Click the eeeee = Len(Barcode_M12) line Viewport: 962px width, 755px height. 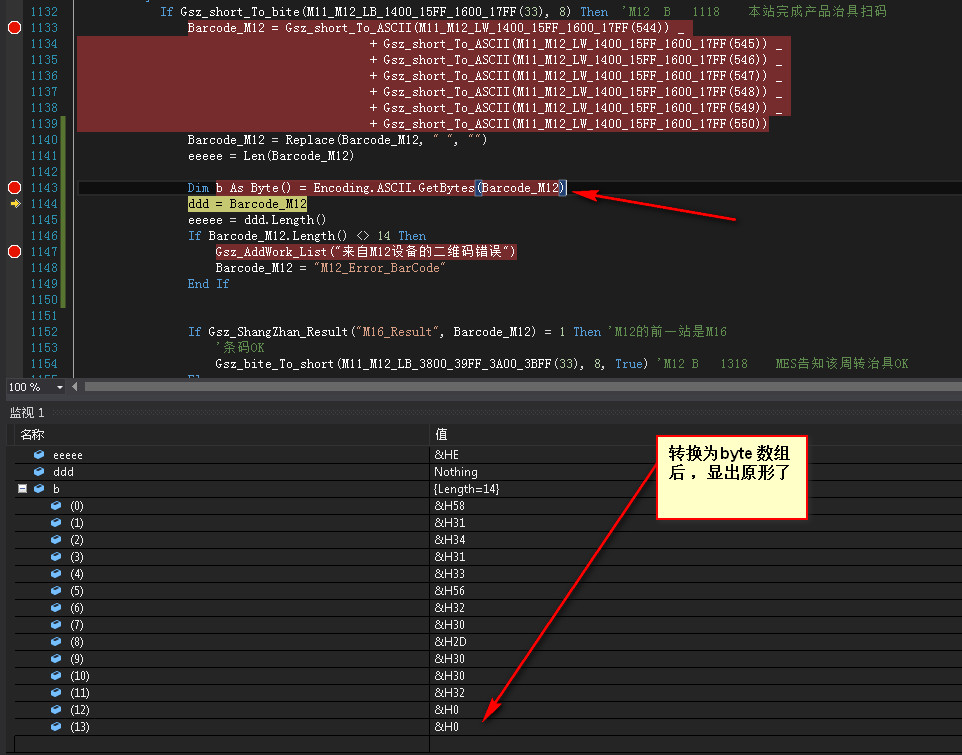(x=271, y=156)
